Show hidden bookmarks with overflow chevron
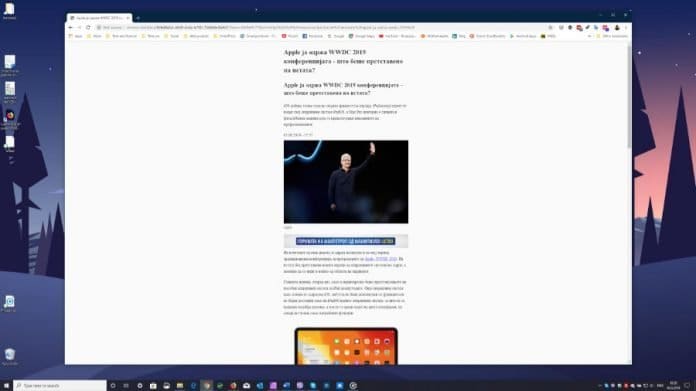 (x=589, y=36)
